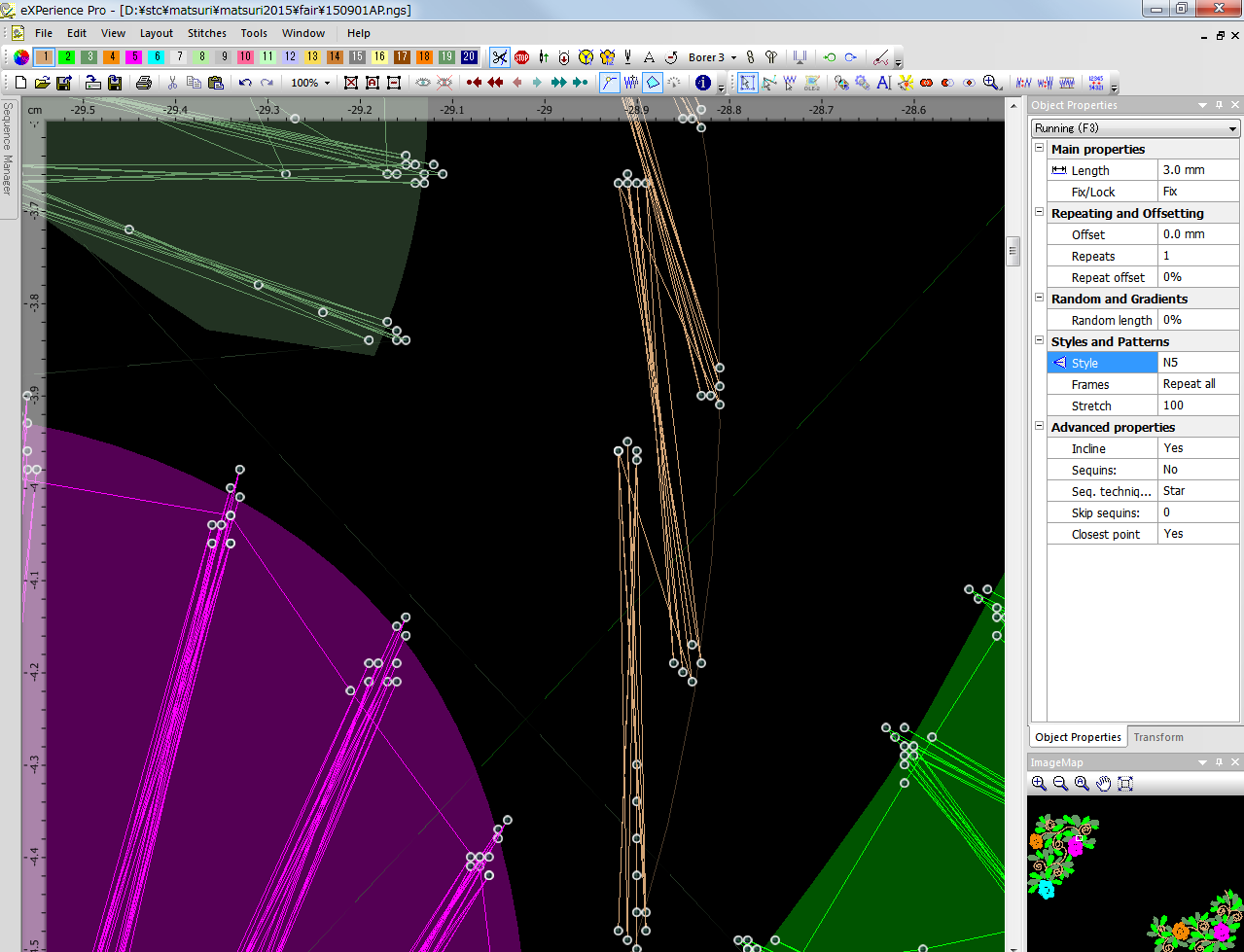Paste from clipboard using the toolbar icon
The image size is (1244, 952).
[216, 83]
